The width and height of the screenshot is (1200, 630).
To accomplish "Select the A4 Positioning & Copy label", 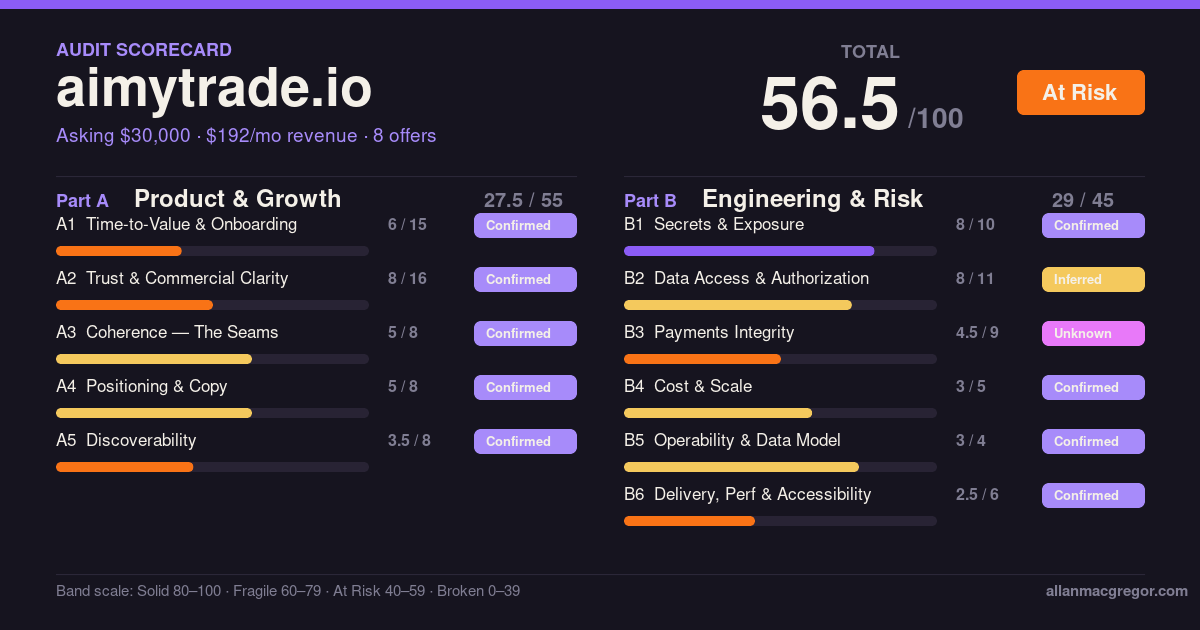I will [142, 386].
